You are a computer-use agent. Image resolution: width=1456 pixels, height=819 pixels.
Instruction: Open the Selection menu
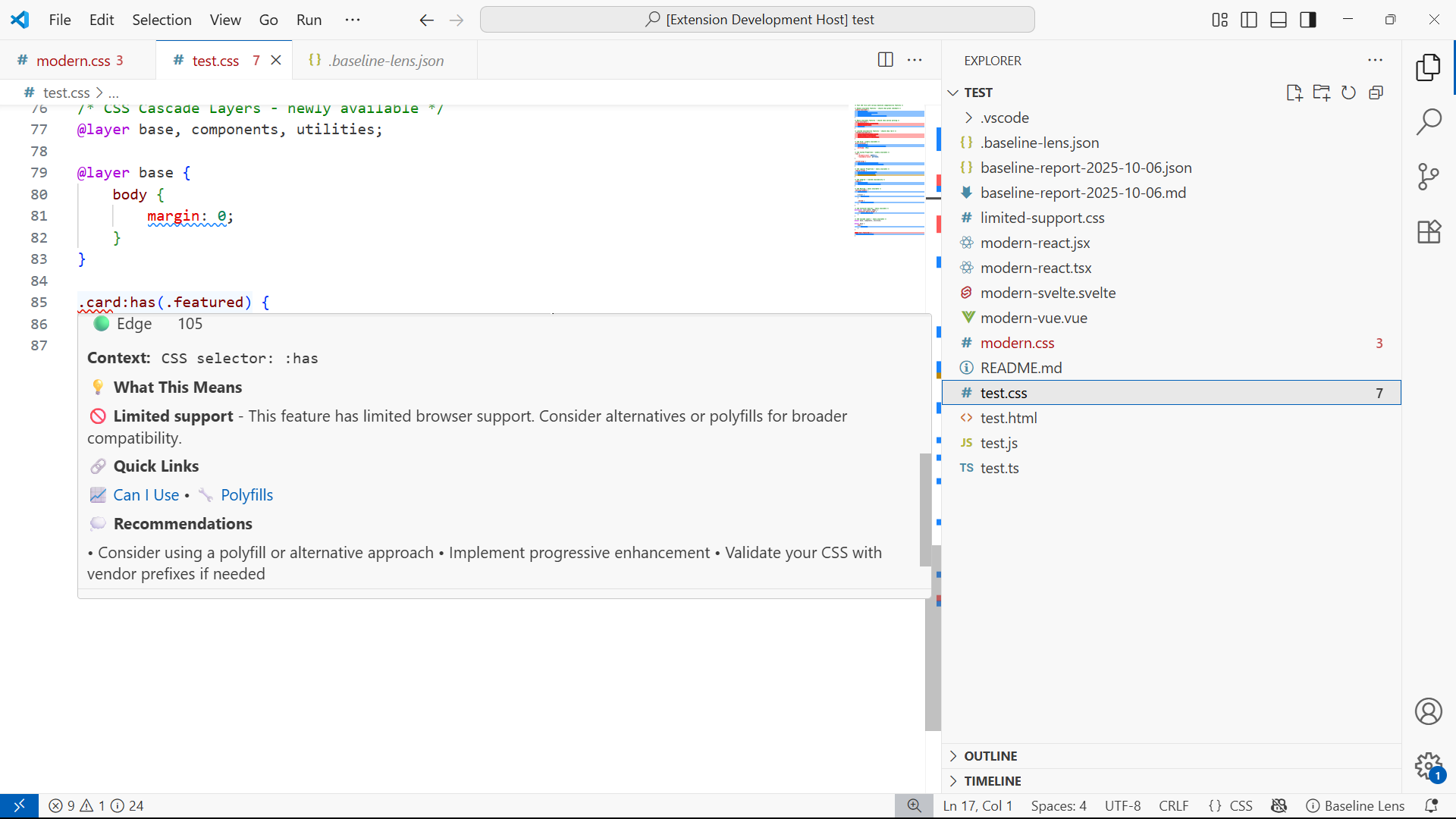click(162, 20)
